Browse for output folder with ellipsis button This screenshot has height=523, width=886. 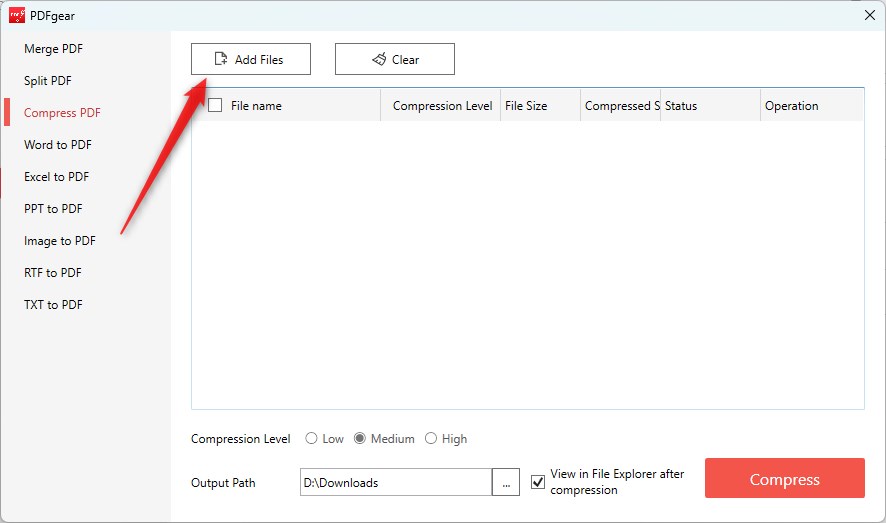coord(506,482)
